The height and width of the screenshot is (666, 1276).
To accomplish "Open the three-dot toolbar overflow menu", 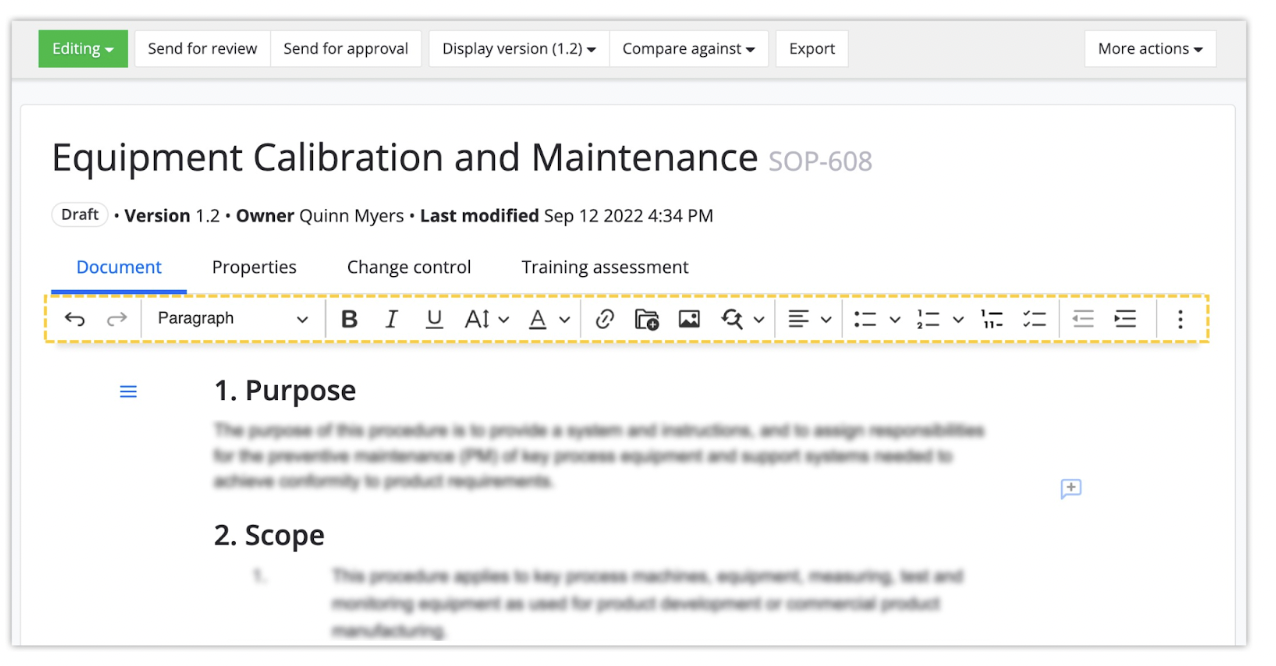I will [1180, 319].
